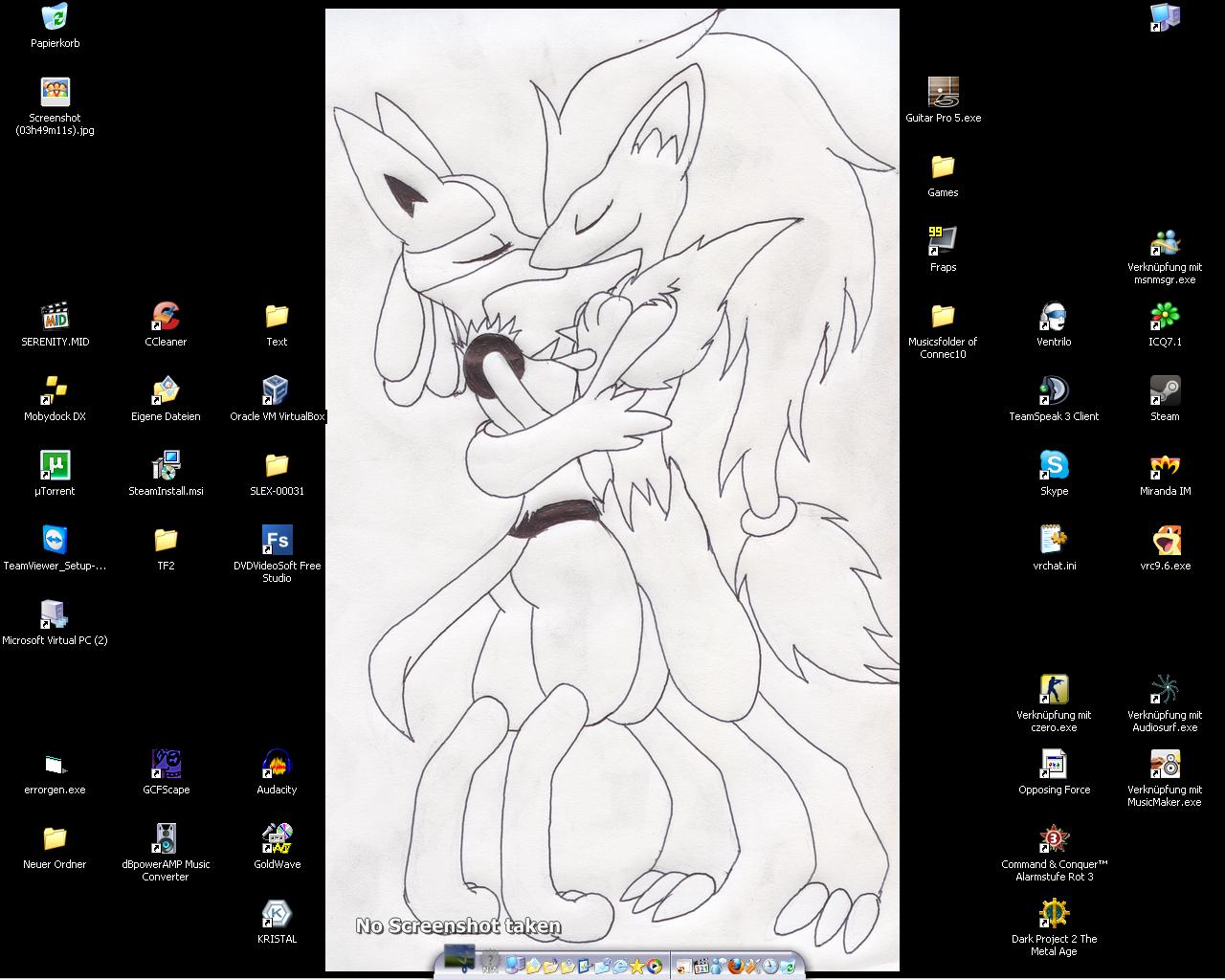Launch CCleaner from the desktop
1225x980 pixels.
tap(166, 316)
